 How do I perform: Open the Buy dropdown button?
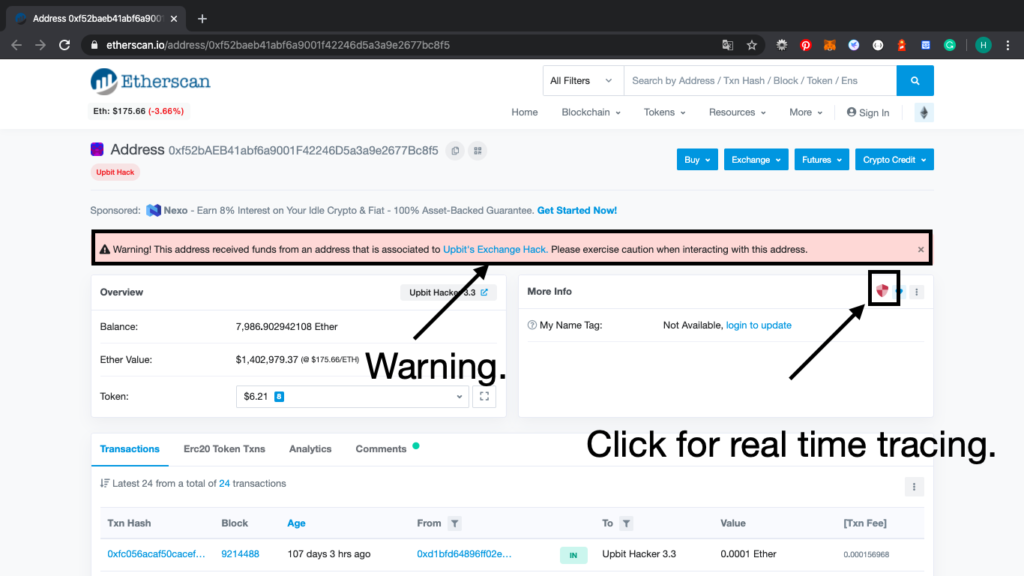click(x=697, y=160)
